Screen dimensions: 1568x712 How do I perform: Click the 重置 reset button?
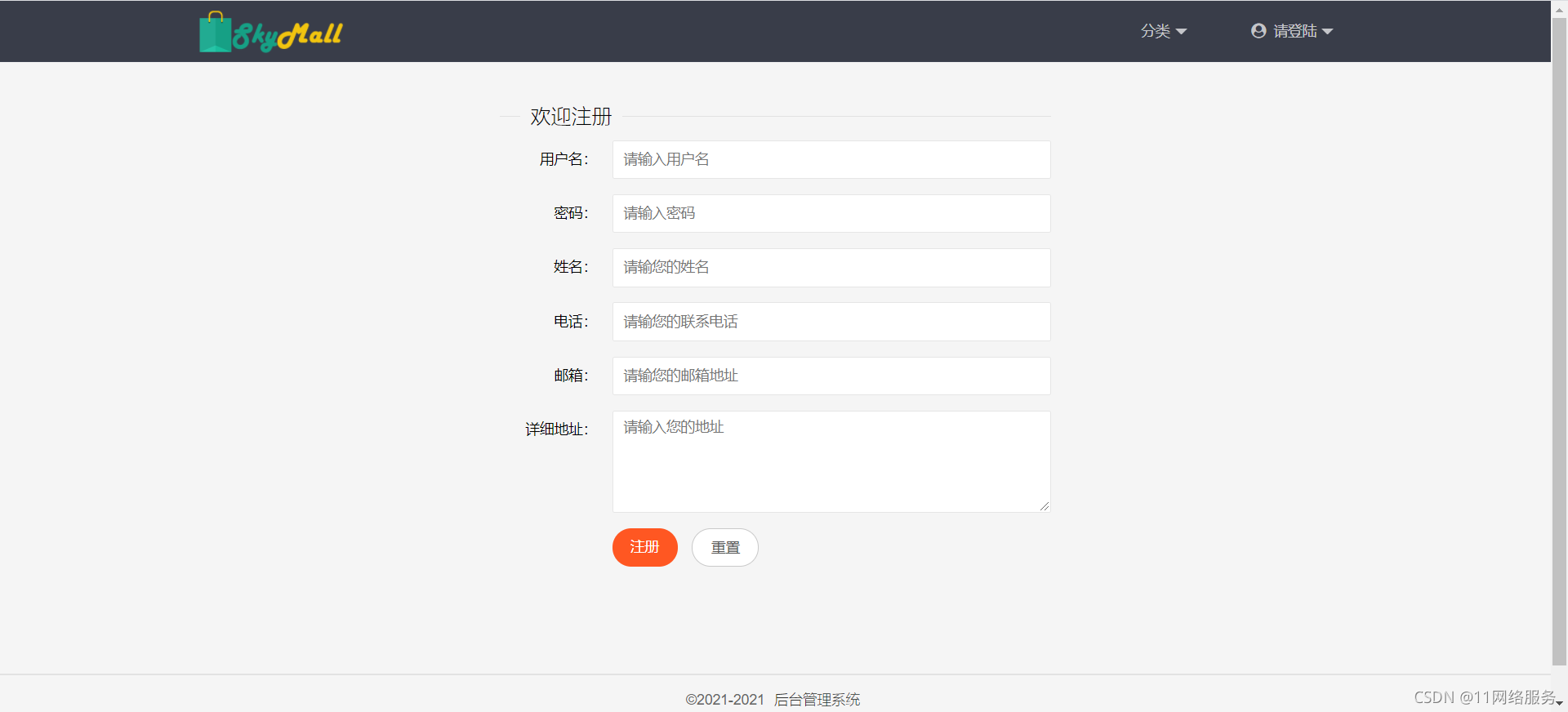(725, 547)
